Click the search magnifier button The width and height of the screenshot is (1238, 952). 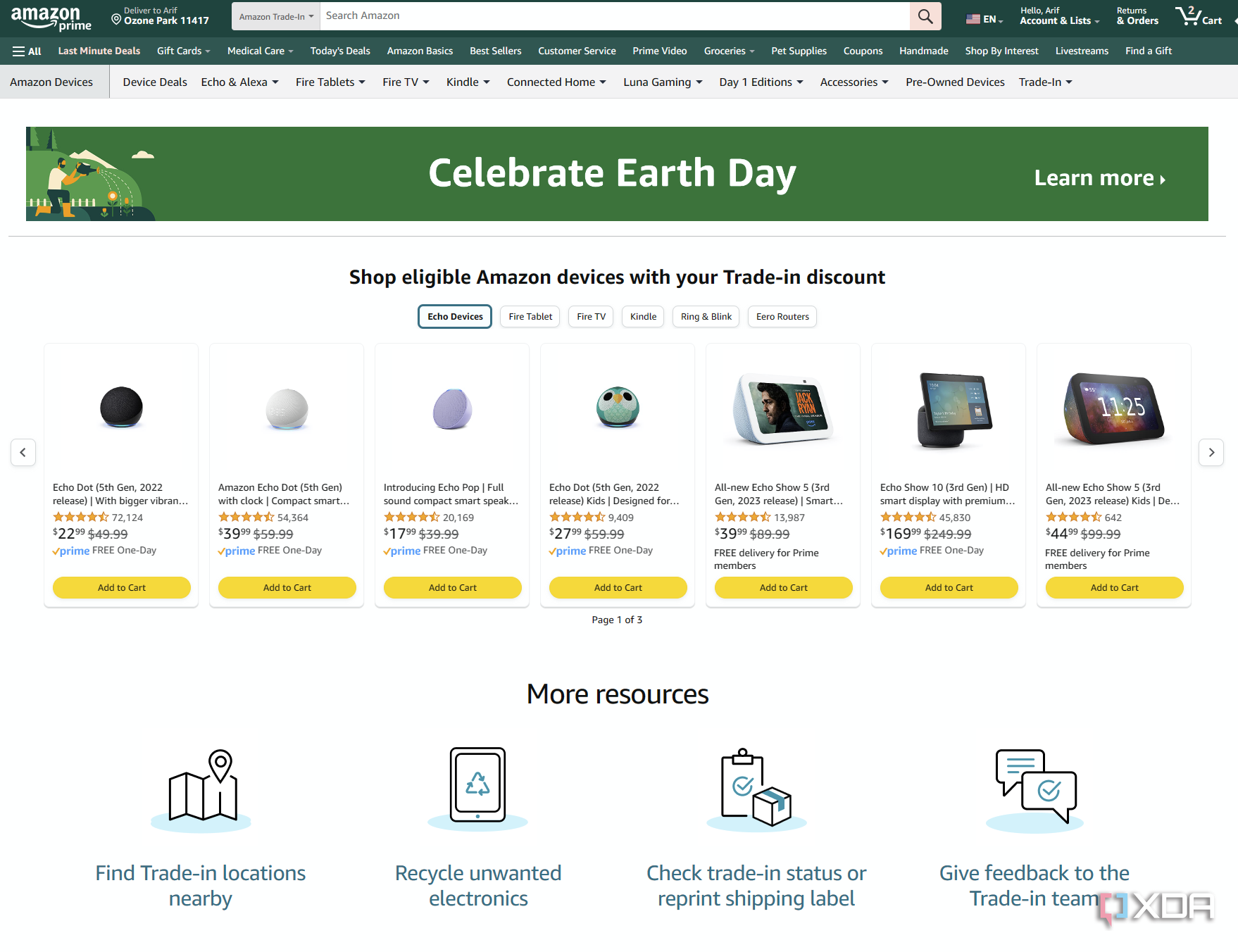tap(925, 16)
